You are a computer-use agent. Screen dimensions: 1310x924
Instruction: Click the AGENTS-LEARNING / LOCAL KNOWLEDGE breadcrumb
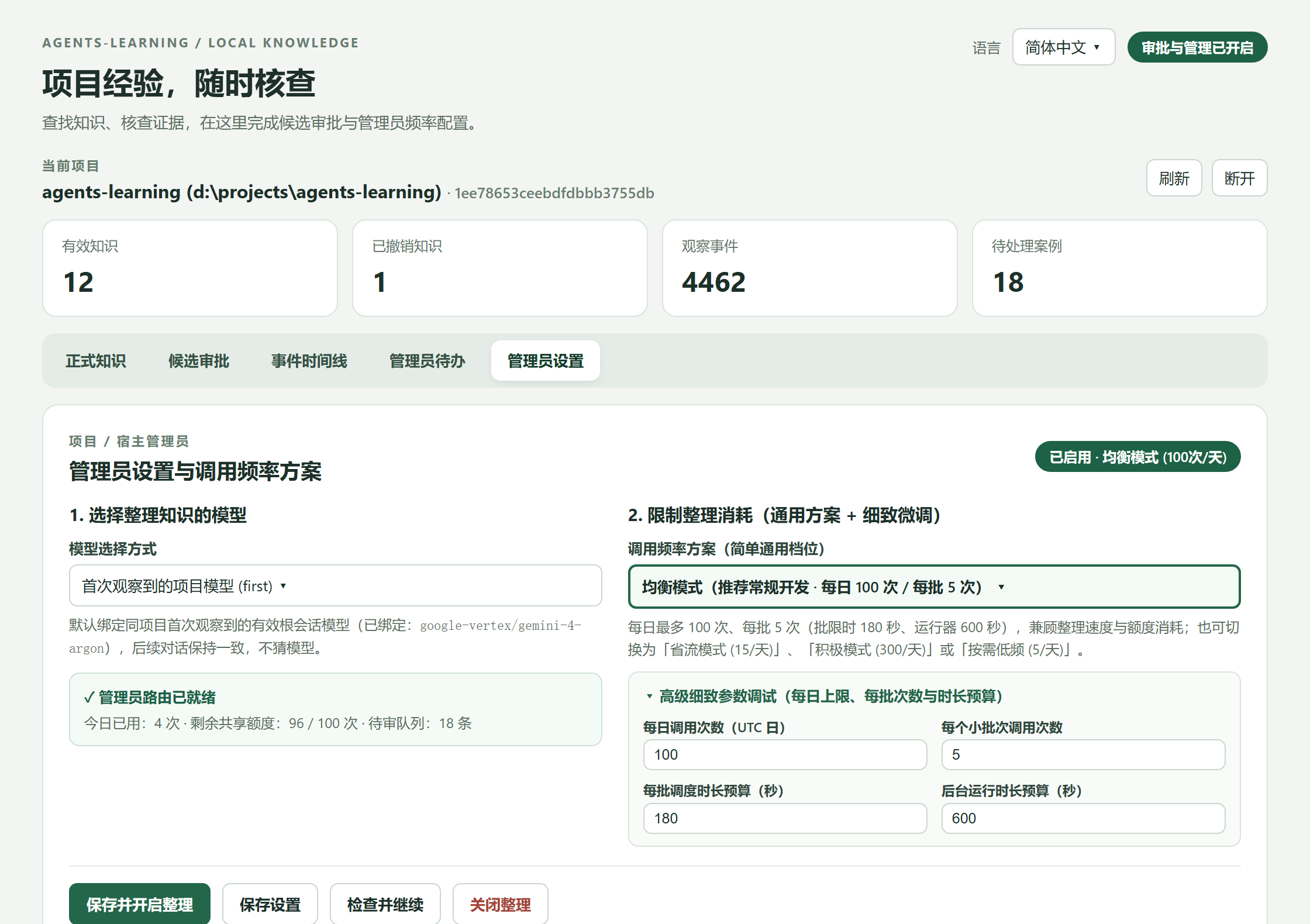tap(201, 43)
